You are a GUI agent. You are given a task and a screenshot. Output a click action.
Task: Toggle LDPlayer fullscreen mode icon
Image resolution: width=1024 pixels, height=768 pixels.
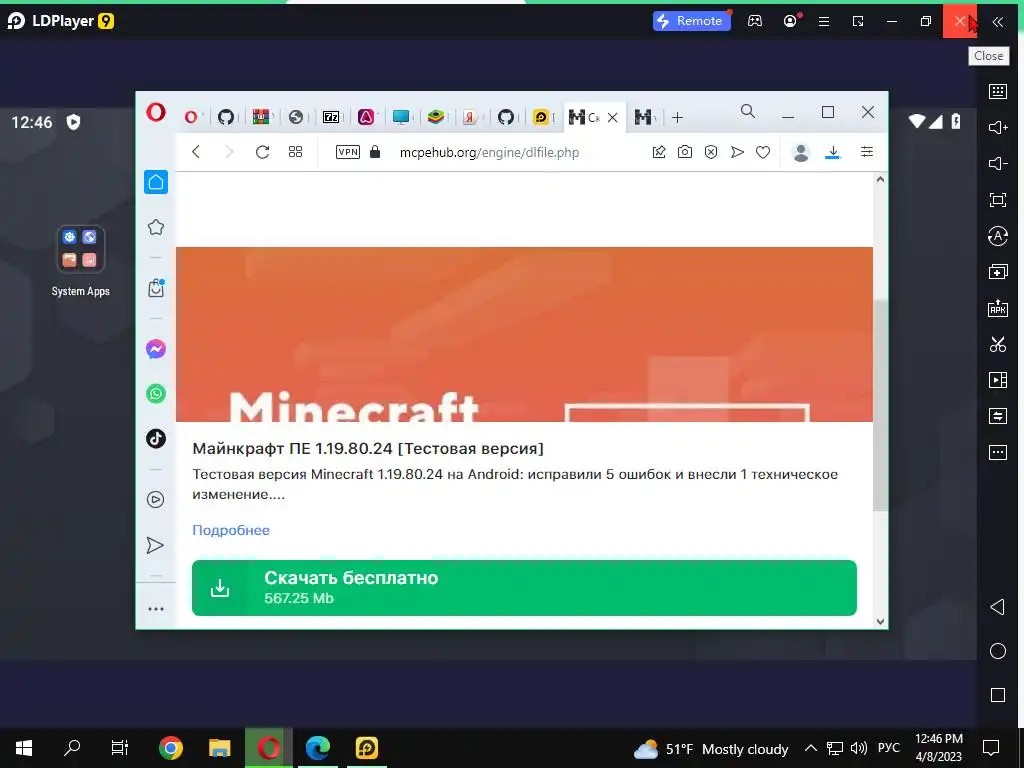997,200
